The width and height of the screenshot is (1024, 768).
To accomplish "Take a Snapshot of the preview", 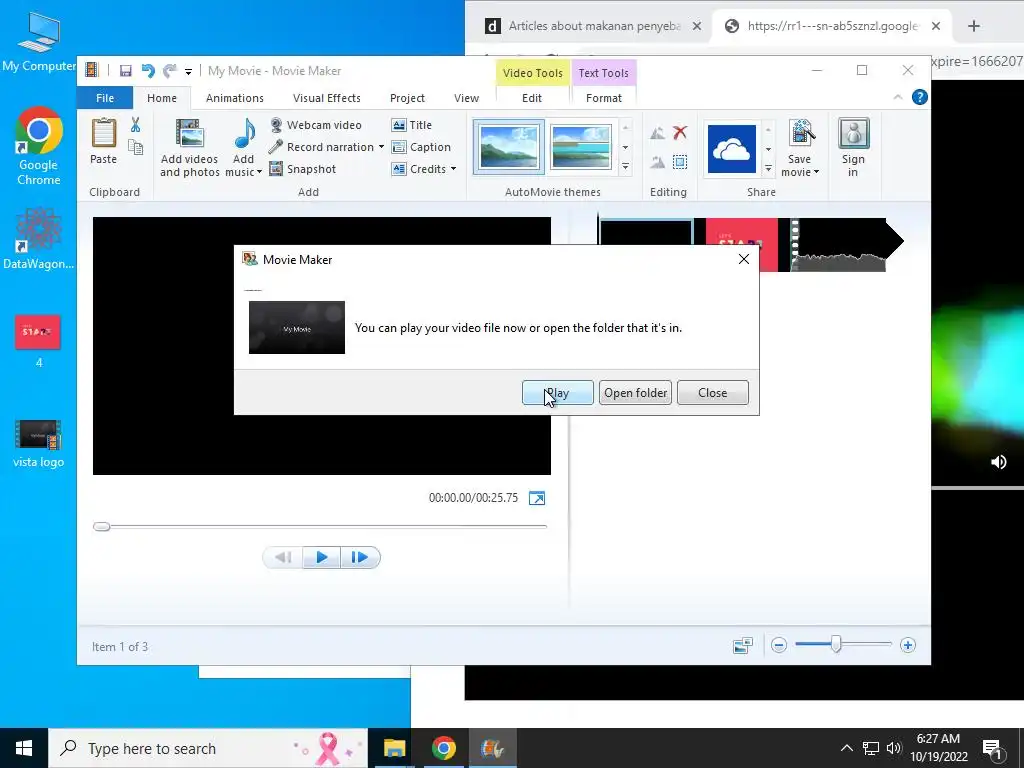I will pyautogui.click(x=303, y=169).
